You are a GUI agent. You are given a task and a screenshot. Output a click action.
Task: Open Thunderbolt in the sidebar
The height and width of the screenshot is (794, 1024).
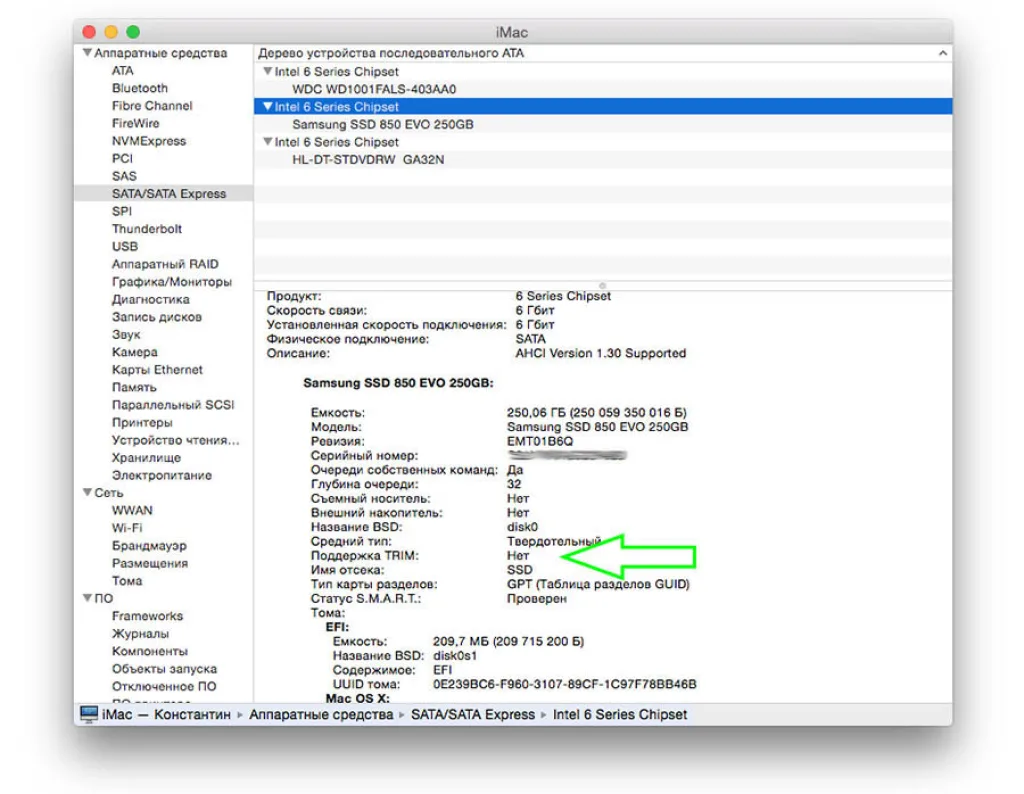pyautogui.click(x=147, y=229)
